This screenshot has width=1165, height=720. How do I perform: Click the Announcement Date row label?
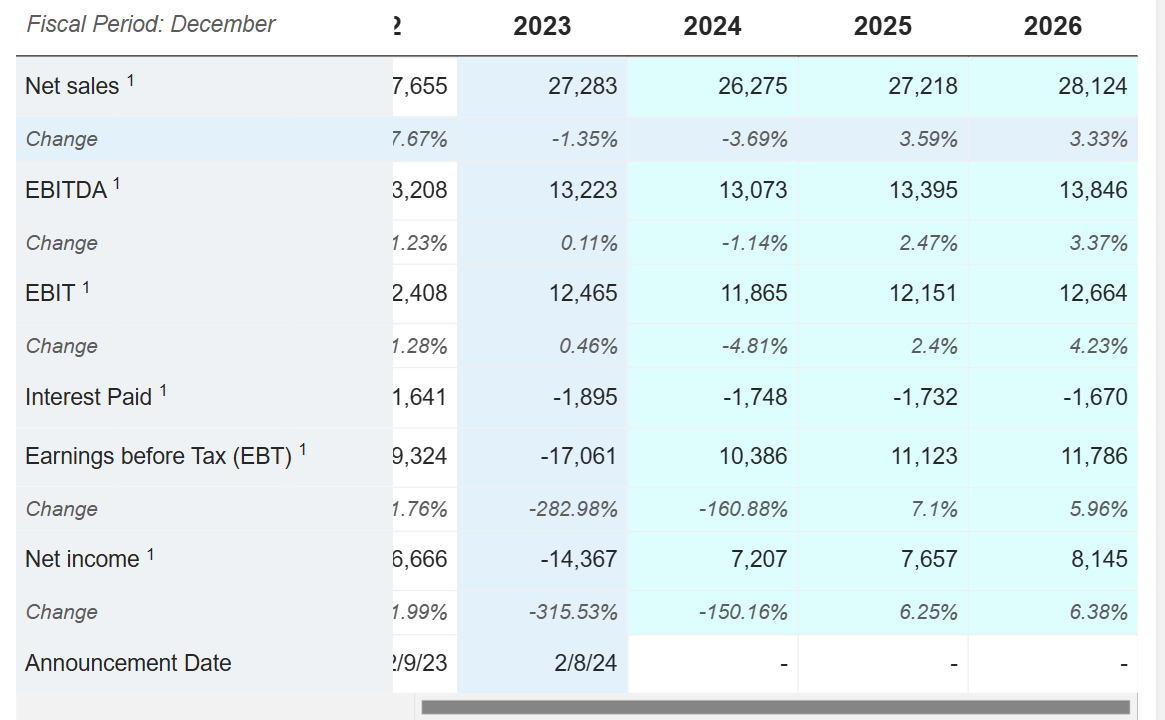pos(128,663)
